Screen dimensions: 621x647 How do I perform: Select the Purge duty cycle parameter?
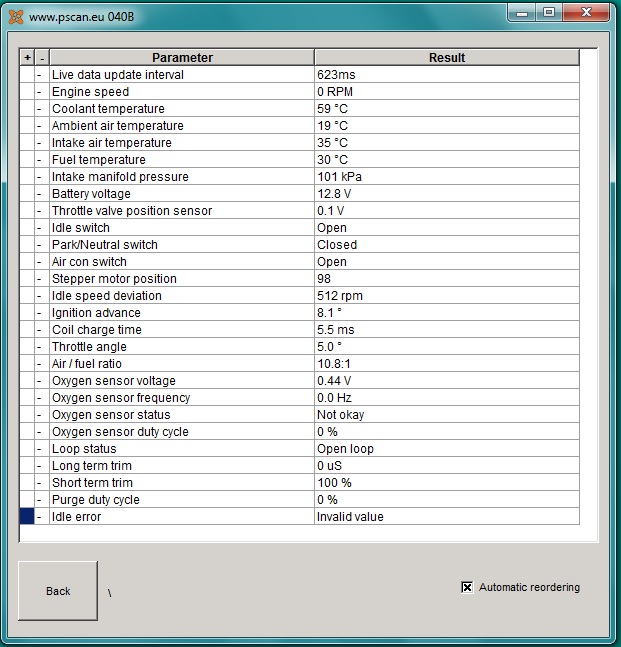click(182, 500)
